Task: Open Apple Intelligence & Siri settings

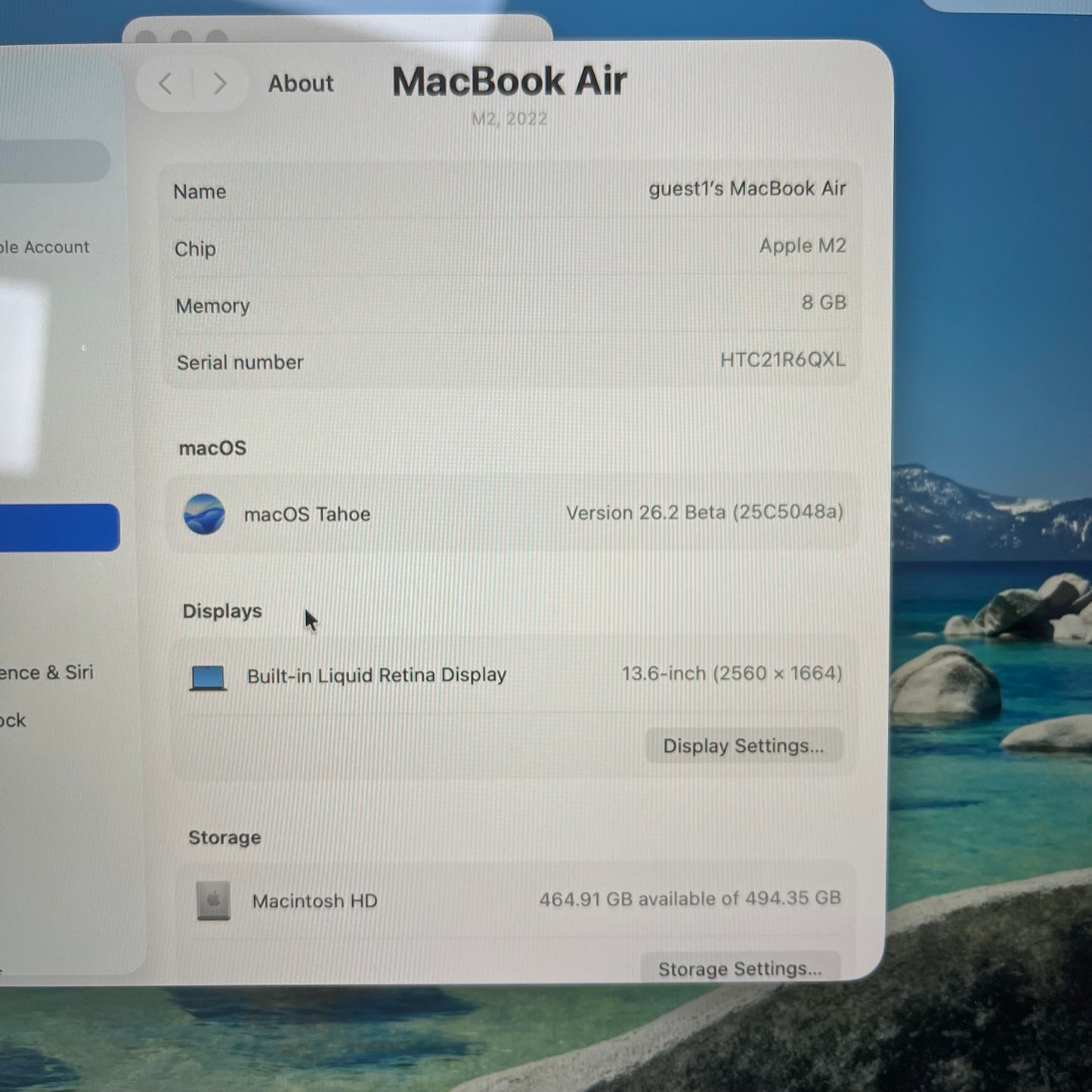Action: (x=47, y=673)
